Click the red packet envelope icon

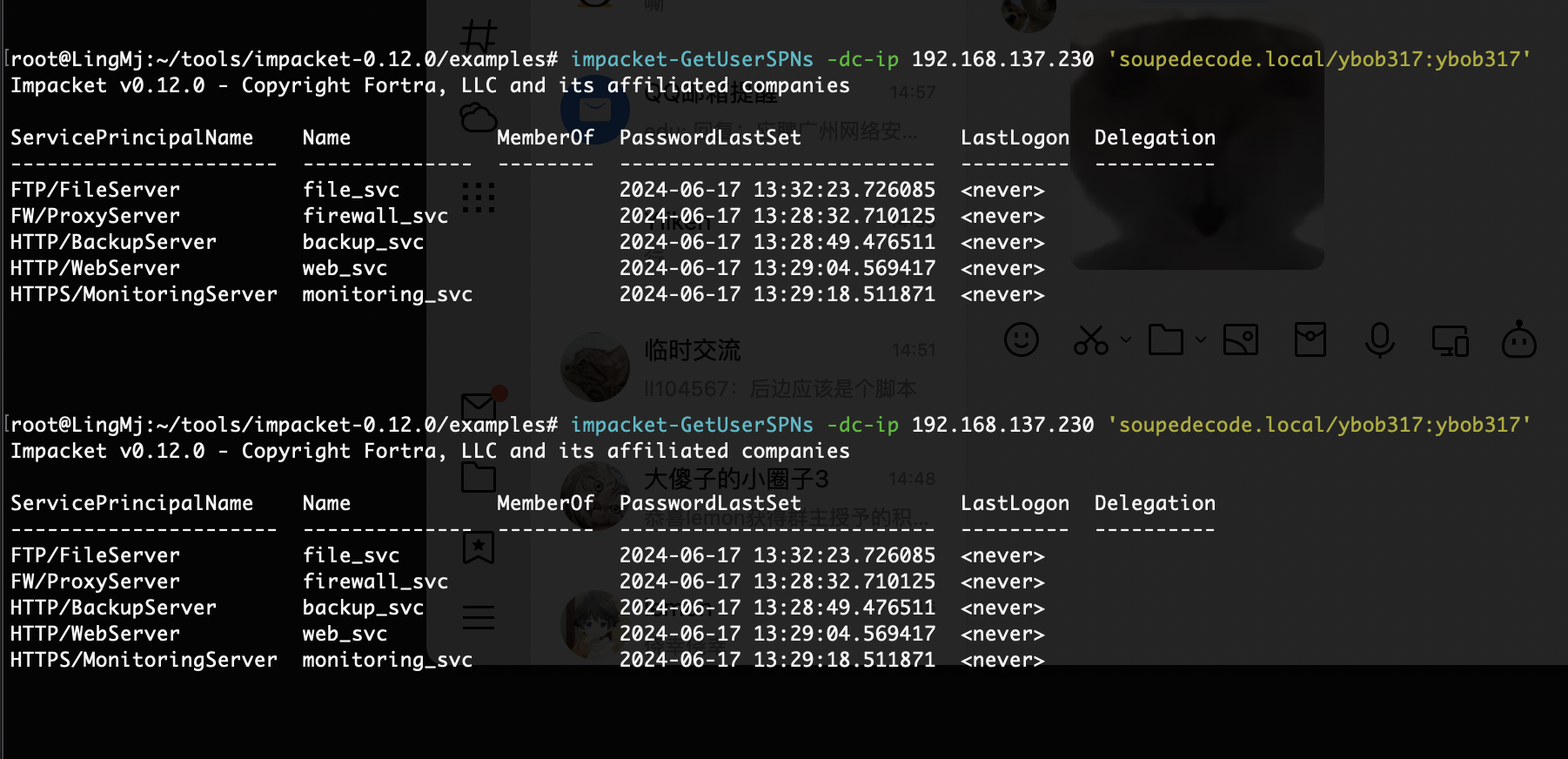[1310, 339]
